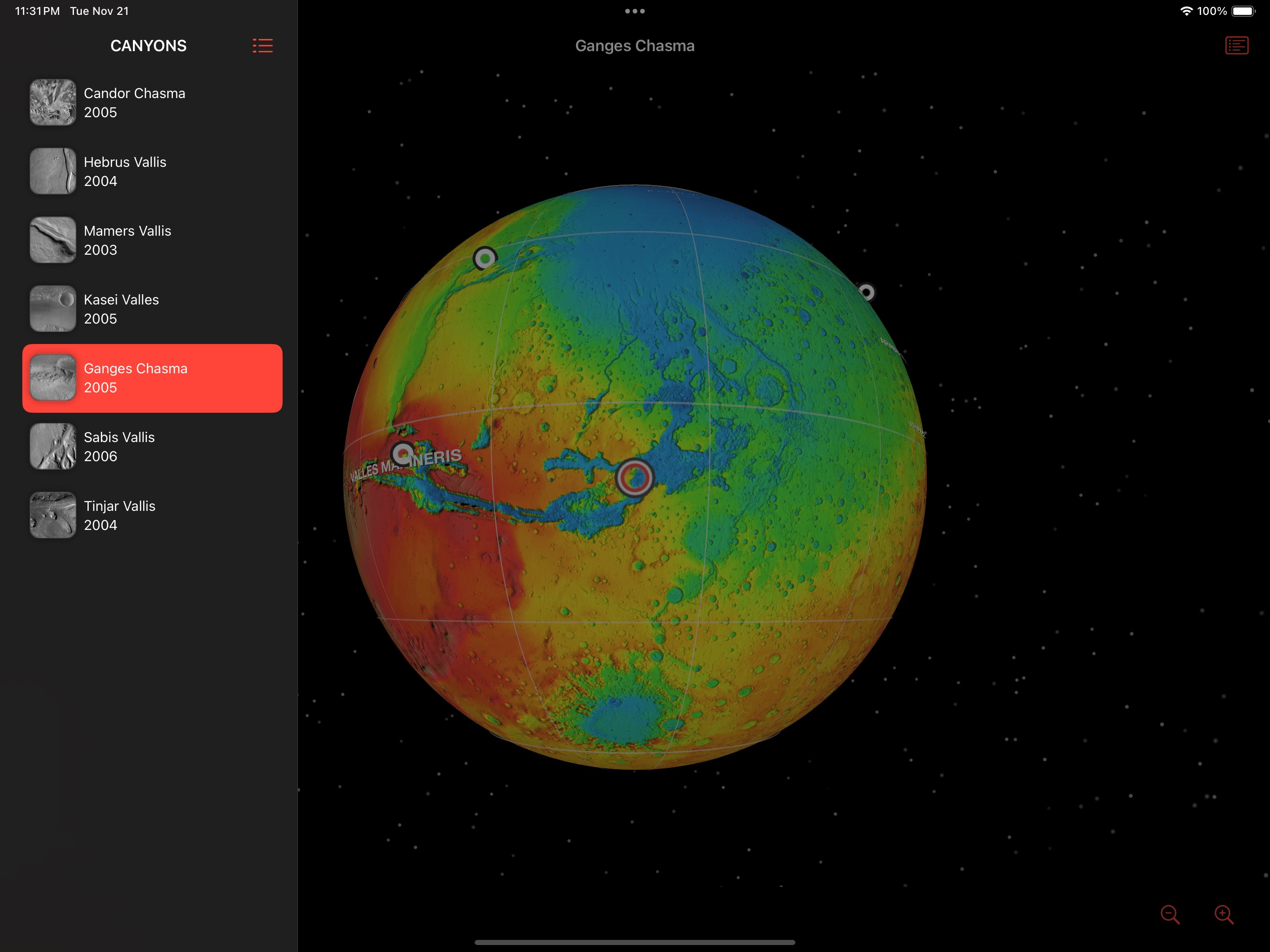Image resolution: width=1270 pixels, height=952 pixels.
Task: Tap the home indicator bar at bottom
Action: click(x=635, y=942)
